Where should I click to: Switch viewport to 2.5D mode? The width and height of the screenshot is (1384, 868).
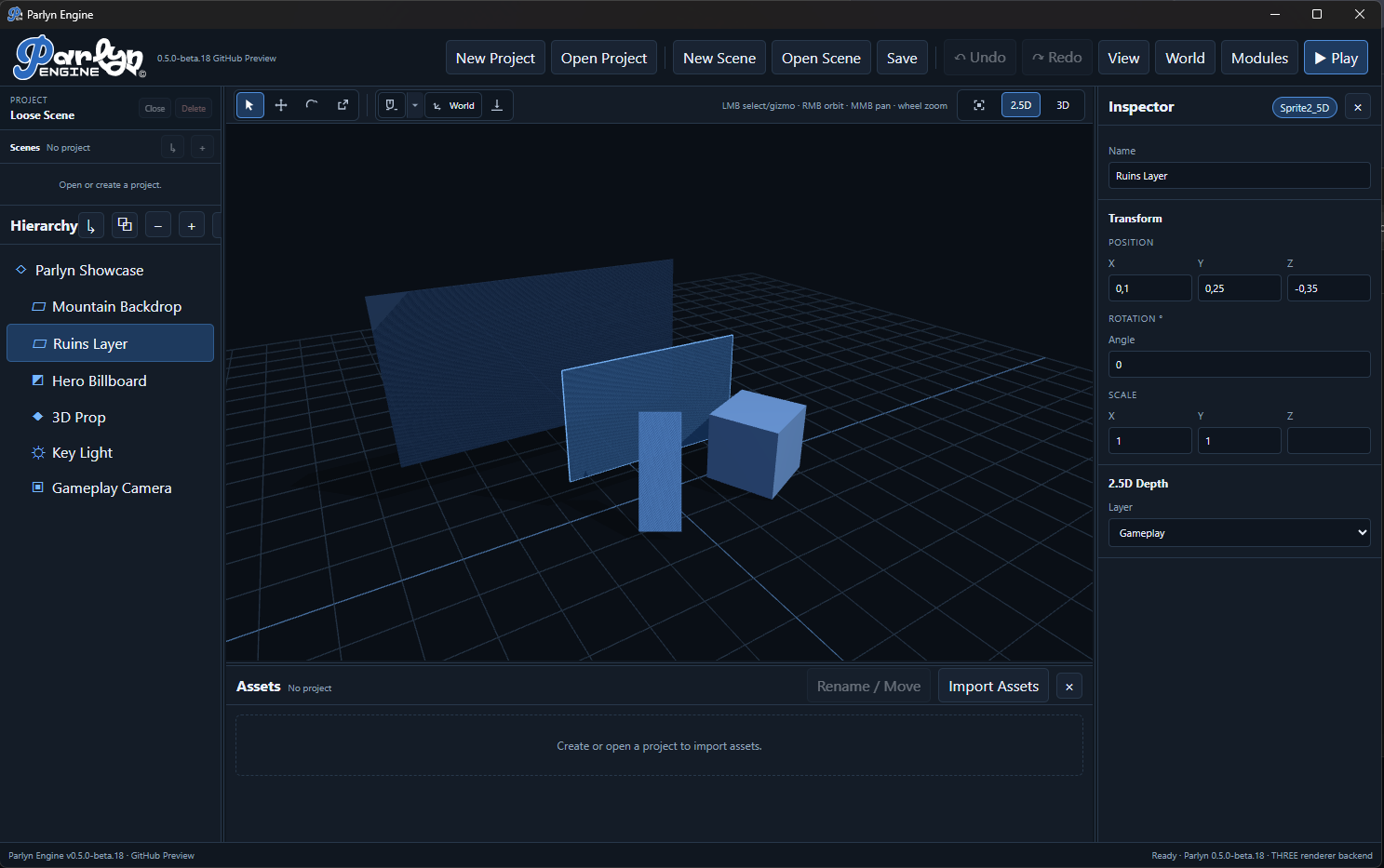coord(1021,105)
